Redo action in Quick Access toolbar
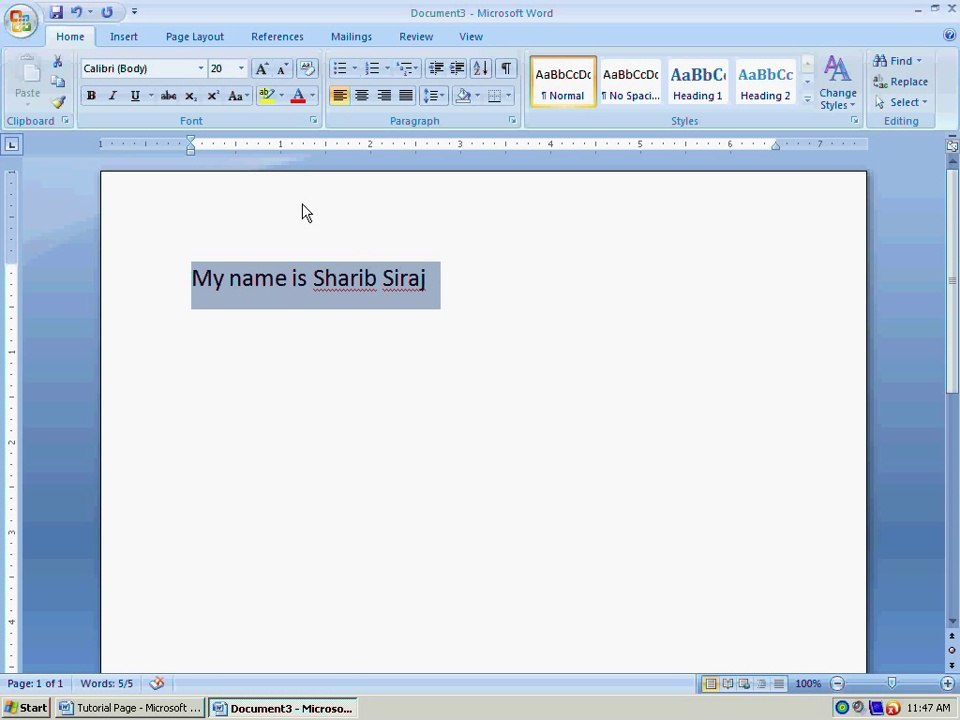Screen dimensions: 960x720 107,12
